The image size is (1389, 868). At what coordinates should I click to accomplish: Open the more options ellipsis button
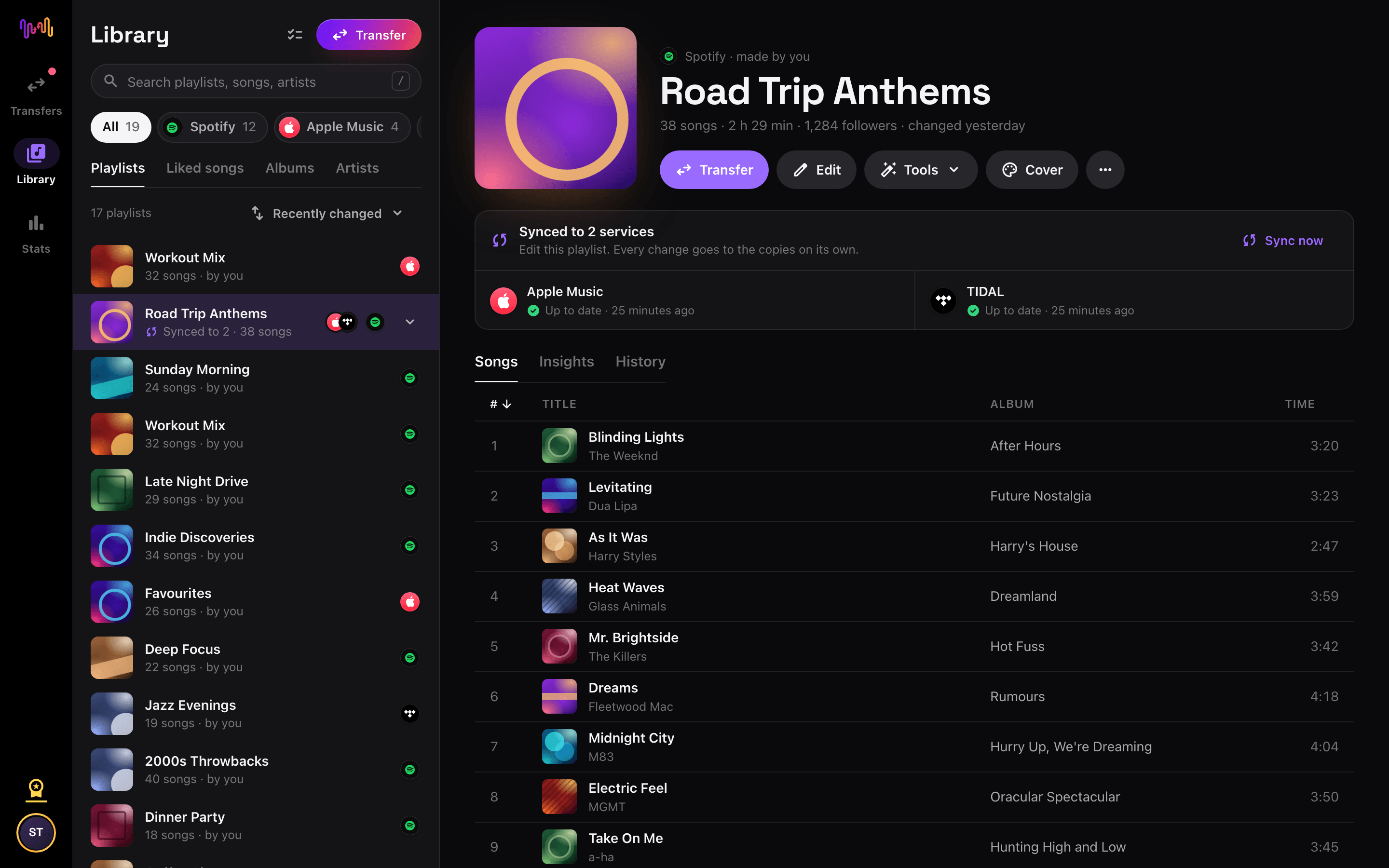pos(1105,169)
